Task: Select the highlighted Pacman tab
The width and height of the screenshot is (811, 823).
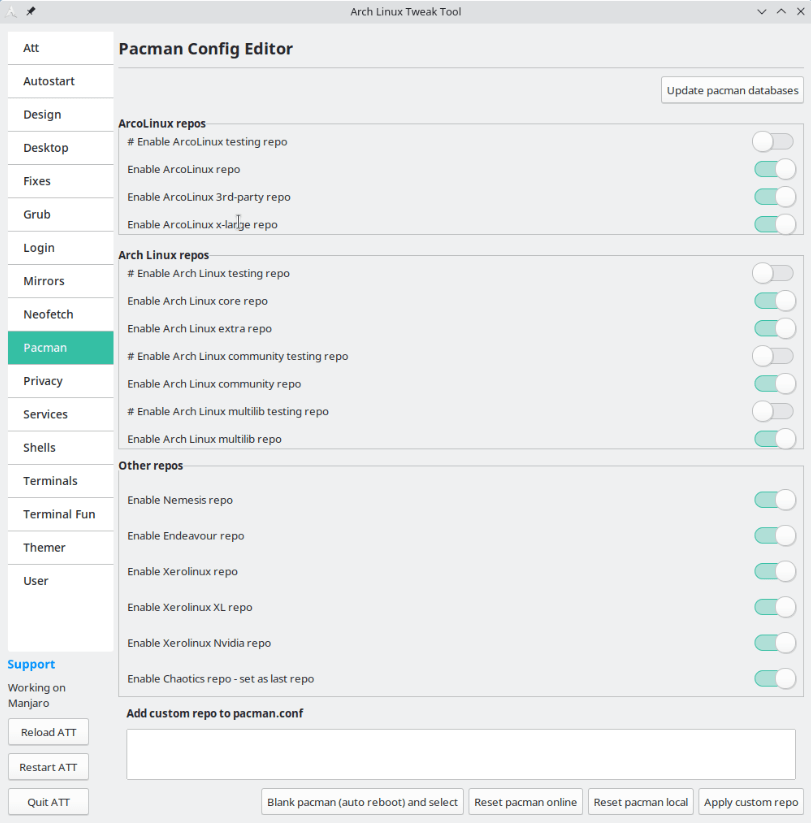Action: (x=60, y=347)
